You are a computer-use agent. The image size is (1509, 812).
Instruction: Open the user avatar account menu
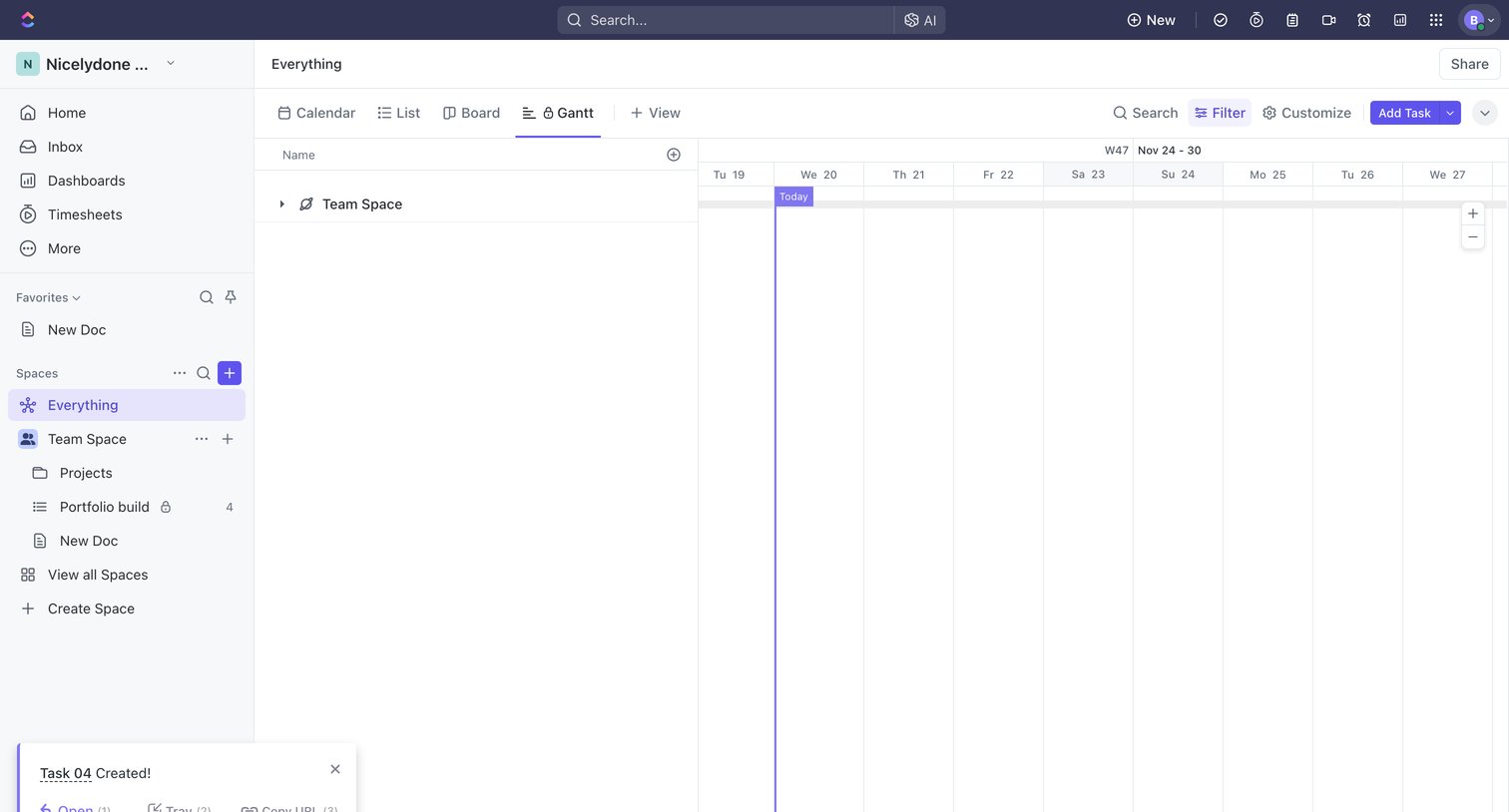tap(1478, 20)
